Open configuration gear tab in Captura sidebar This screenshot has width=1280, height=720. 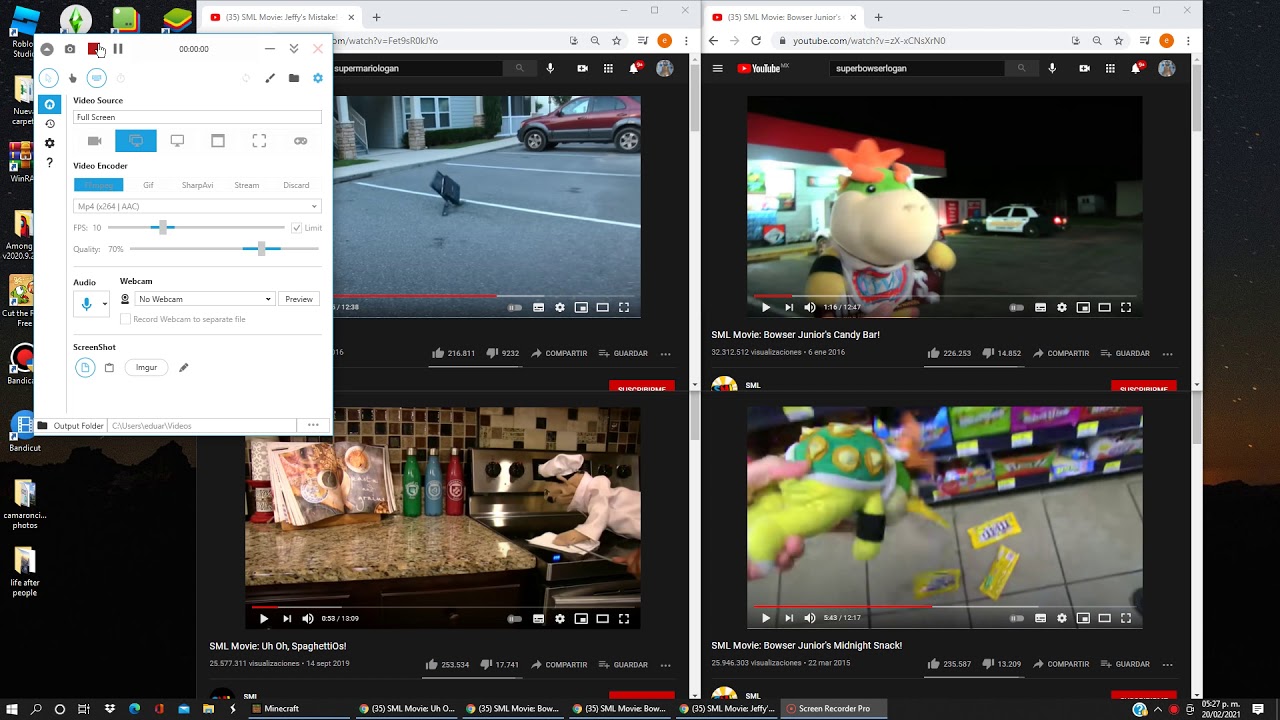pos(49,143)
